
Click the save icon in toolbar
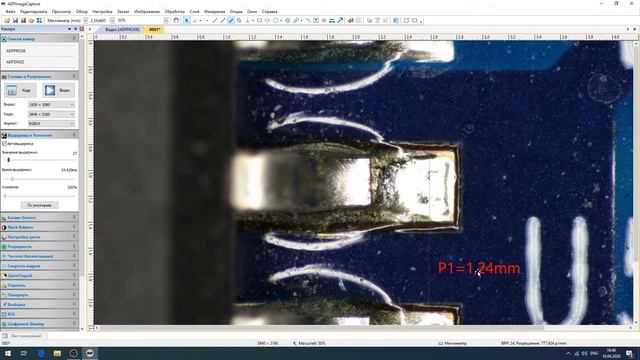coord(15,20)
